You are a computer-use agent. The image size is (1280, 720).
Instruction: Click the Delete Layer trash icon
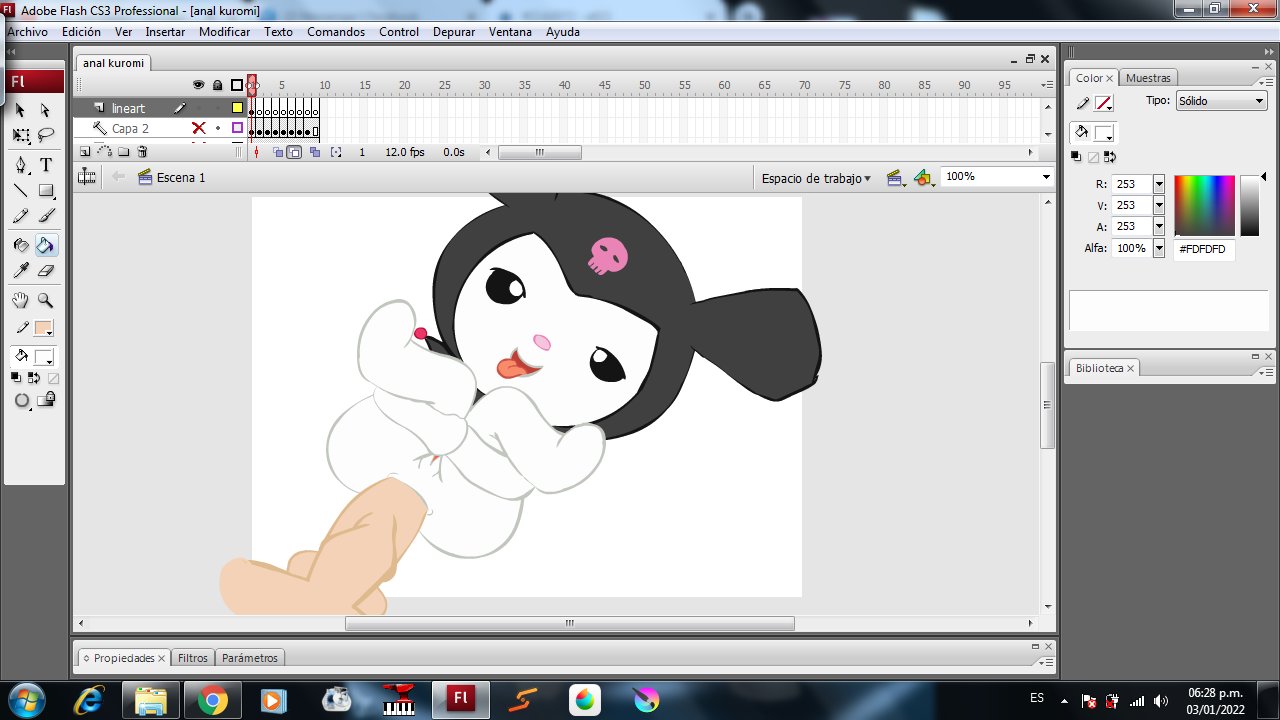(x=142, y=152)
